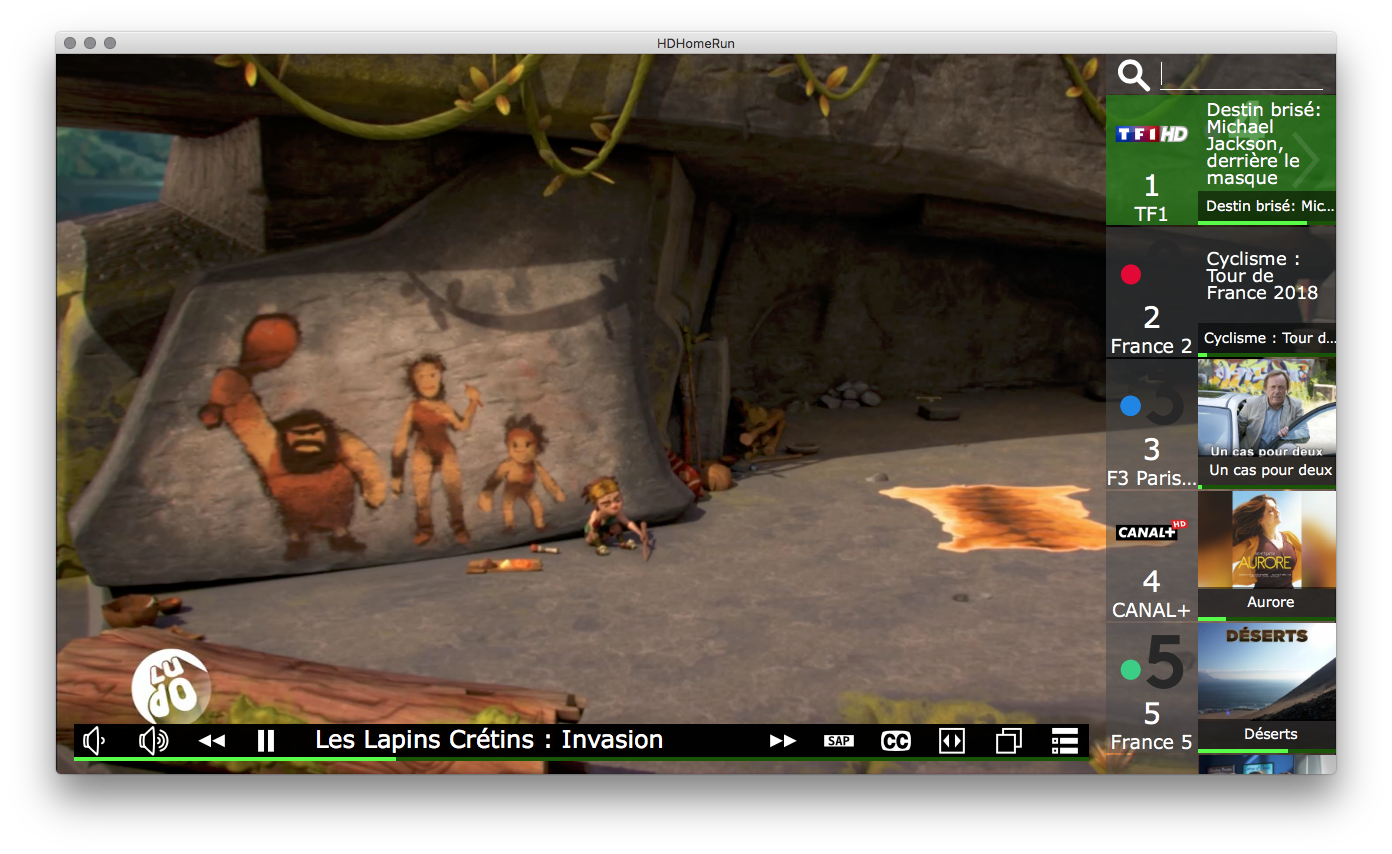Focus the channel search input field
This screenshot has width=1392, height=854.
click(x=1241, y=75)
